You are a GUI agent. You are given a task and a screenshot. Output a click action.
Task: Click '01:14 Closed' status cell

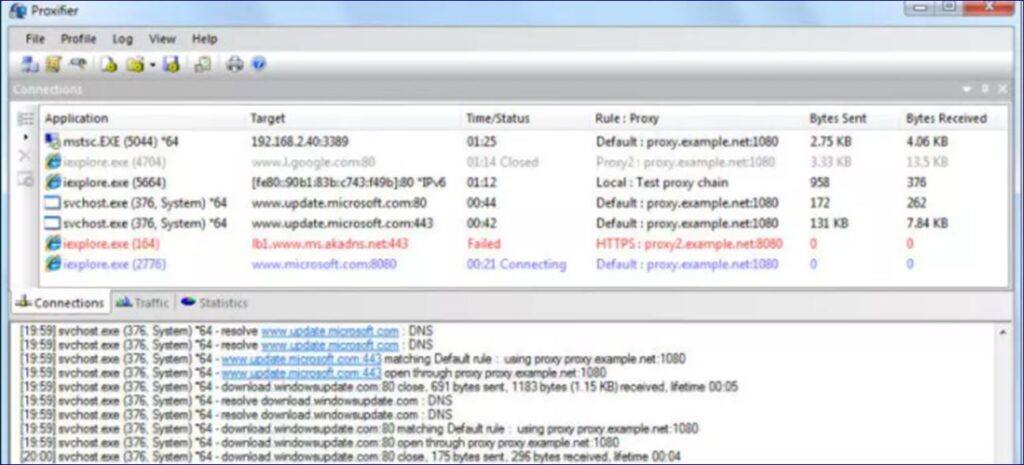(502, 162)
